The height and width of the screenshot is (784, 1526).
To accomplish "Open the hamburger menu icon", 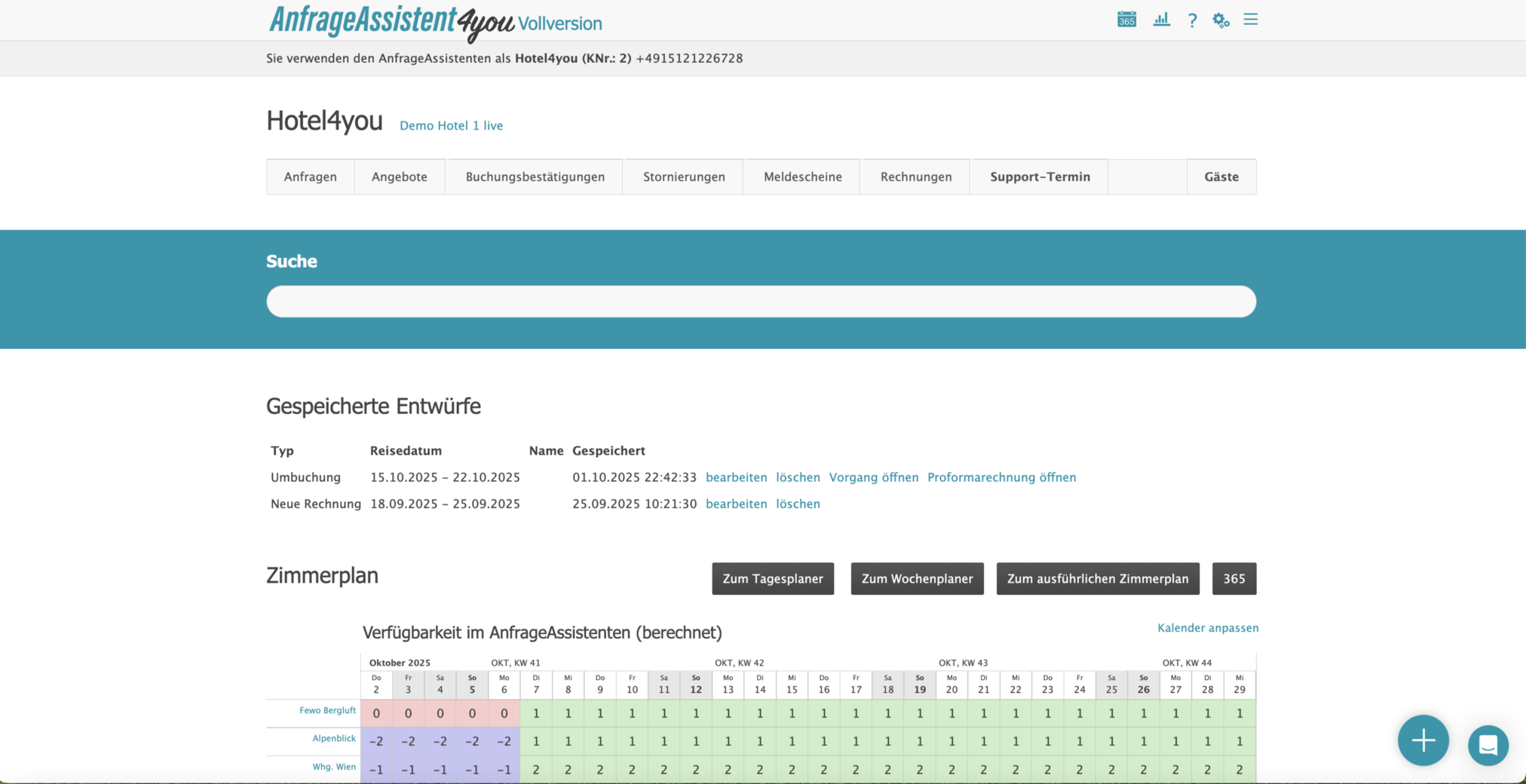I will tap(1251, 20).
